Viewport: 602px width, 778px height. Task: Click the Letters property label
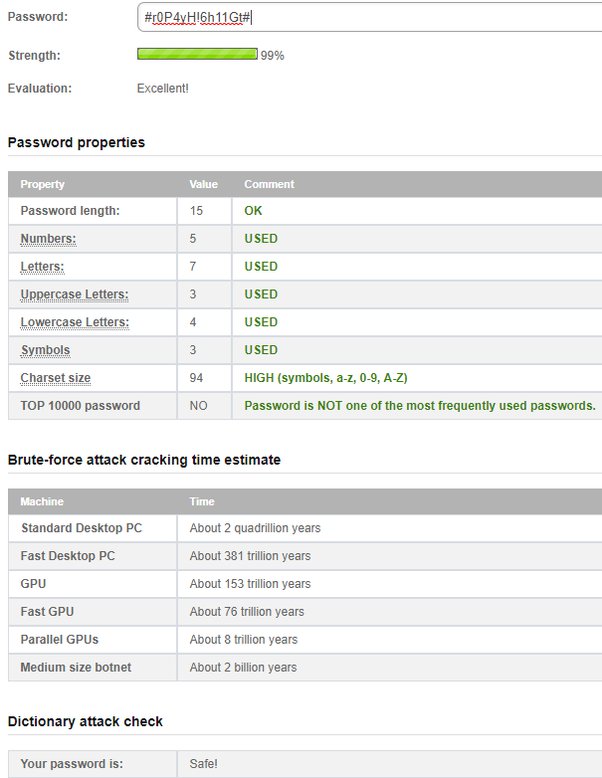point(41,267)
